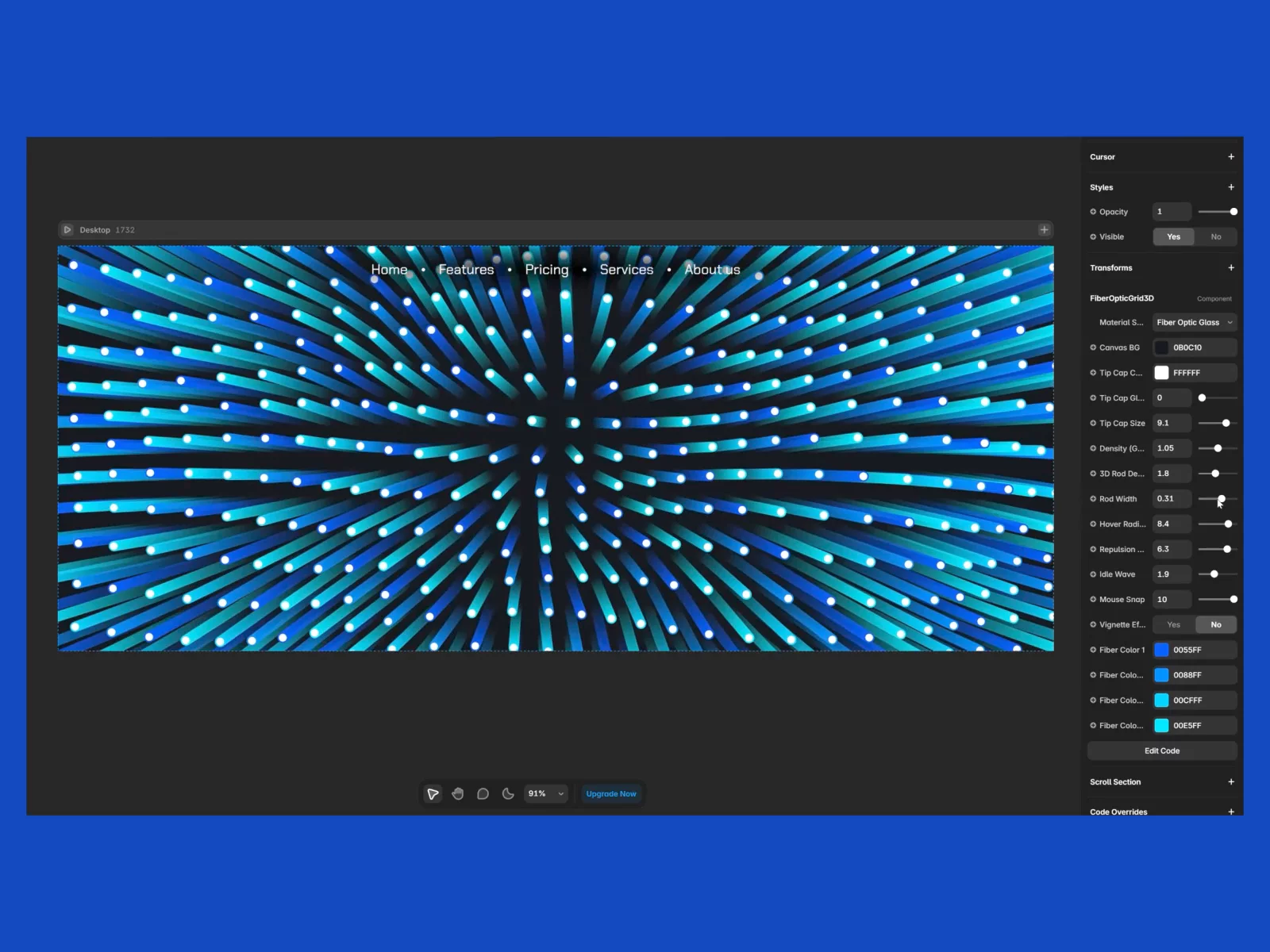Click Pricing in the canvas navigation
1270x952 pixels.
coord(547,270)
